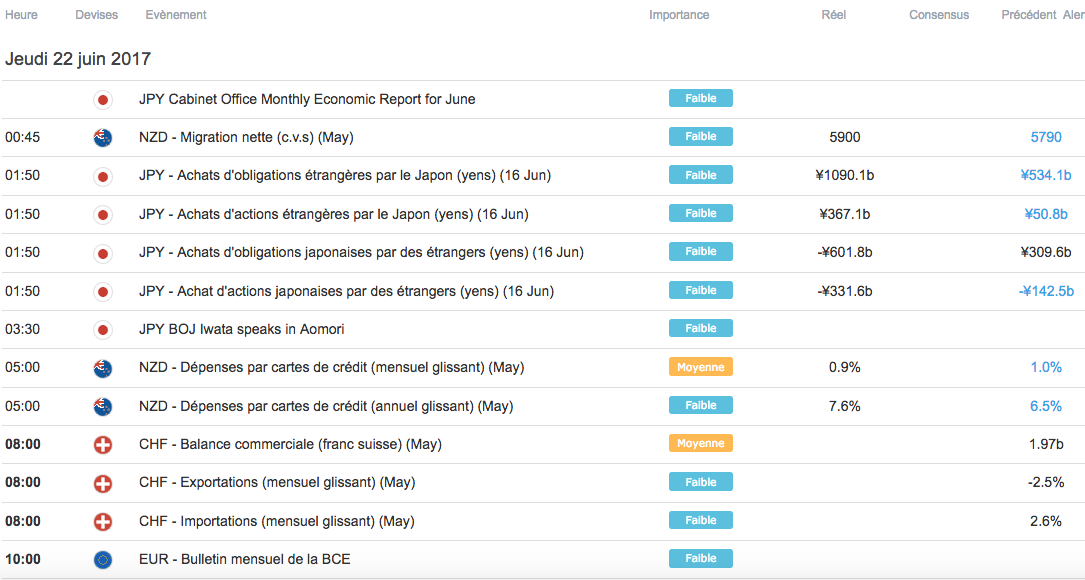This screenshot has width=1085, height=580.
Task: Click the Consensus column header
Action: (x=939, y=15)
